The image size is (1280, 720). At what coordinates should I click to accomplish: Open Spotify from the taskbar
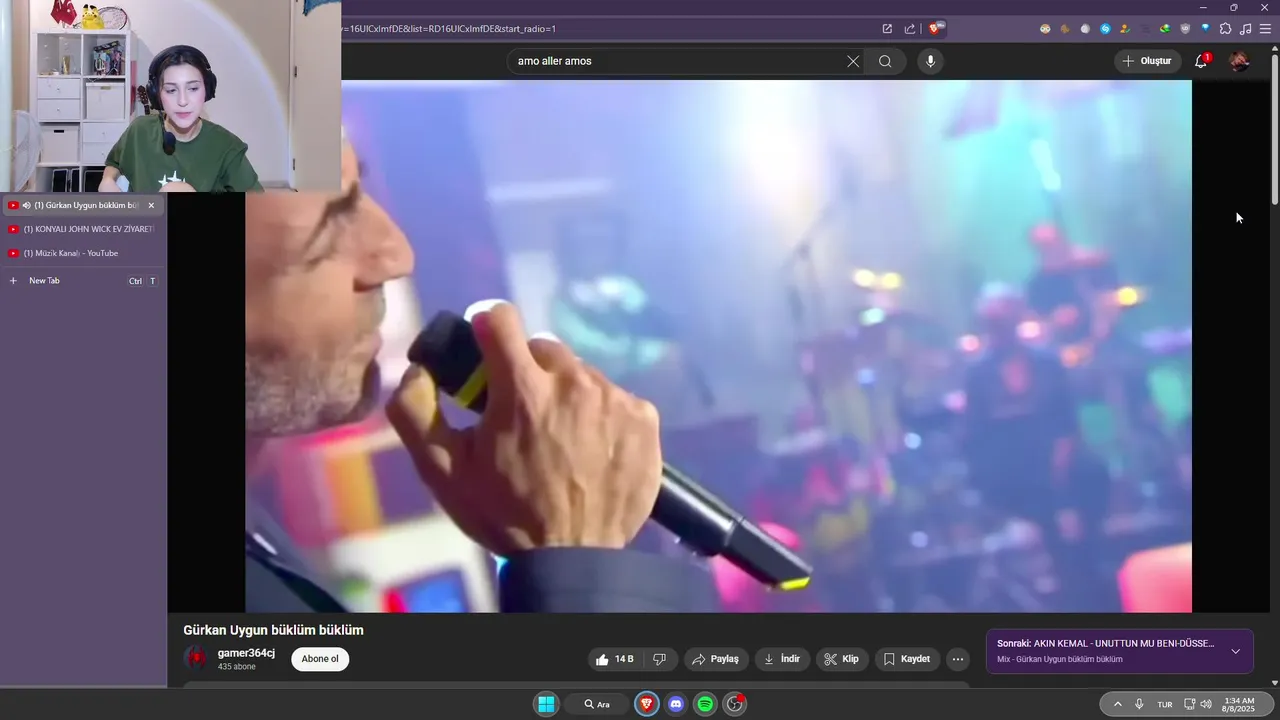coord(705,704)
